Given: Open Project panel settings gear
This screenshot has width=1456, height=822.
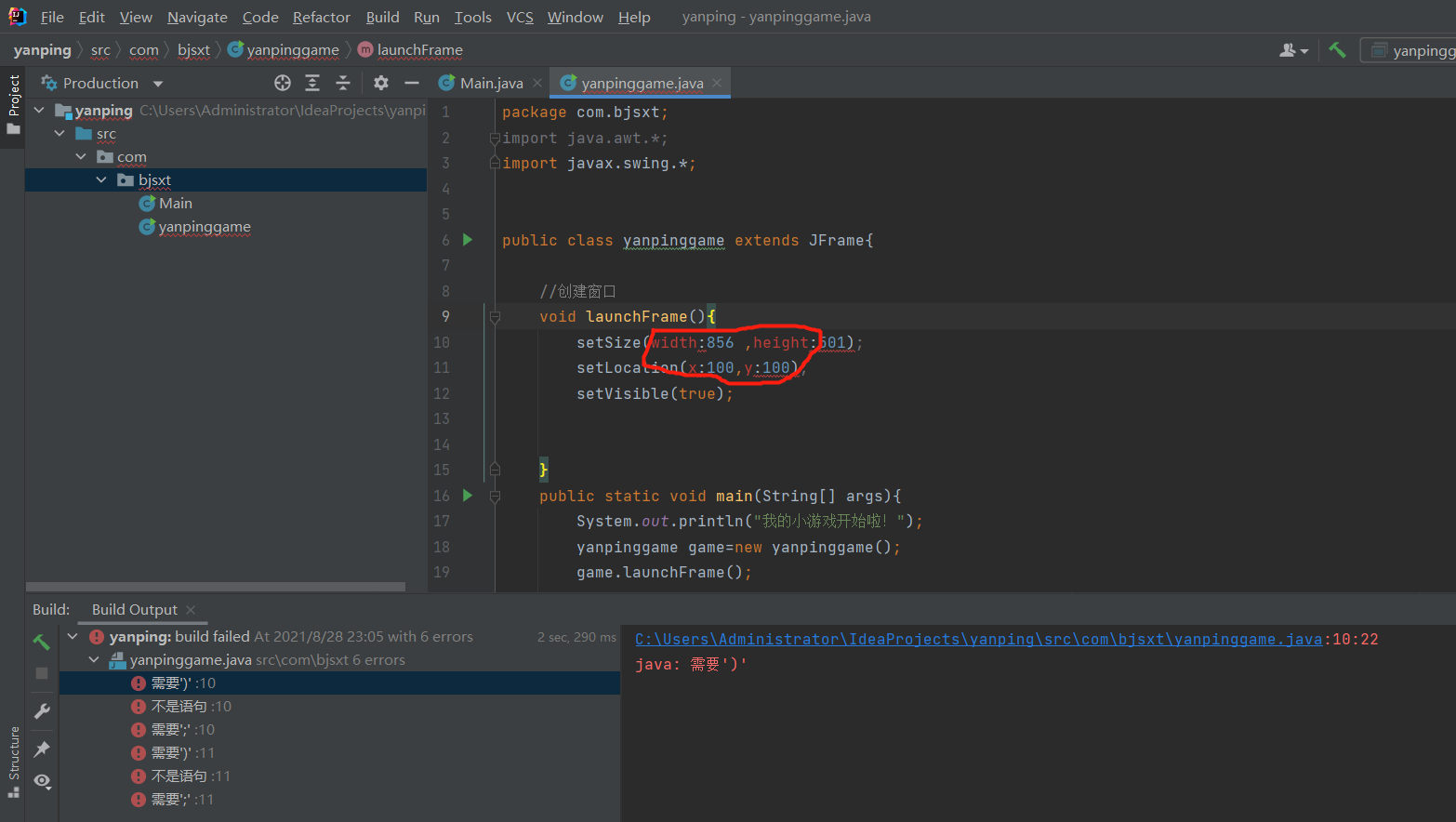Looking at the screenshot, I should 381,83.
